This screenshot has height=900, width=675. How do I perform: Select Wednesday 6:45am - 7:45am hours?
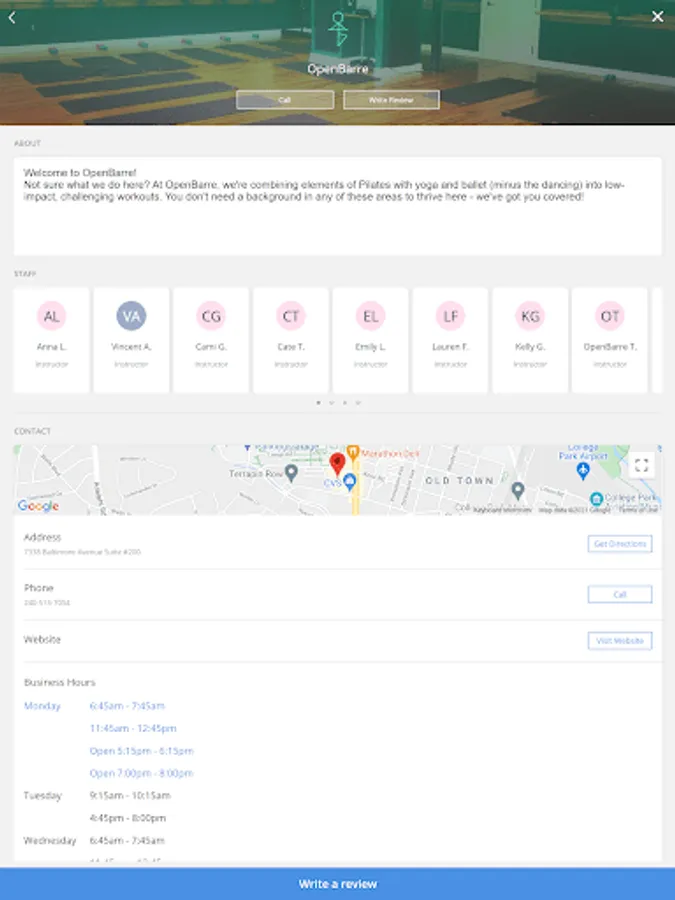127,840
